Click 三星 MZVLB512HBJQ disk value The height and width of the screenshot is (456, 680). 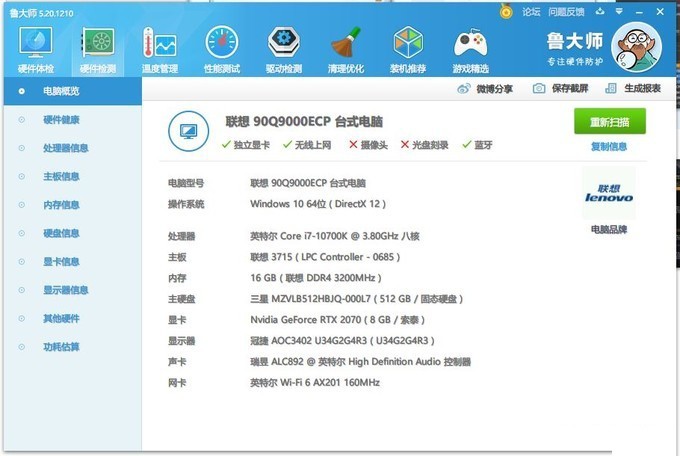pos(356,299)
